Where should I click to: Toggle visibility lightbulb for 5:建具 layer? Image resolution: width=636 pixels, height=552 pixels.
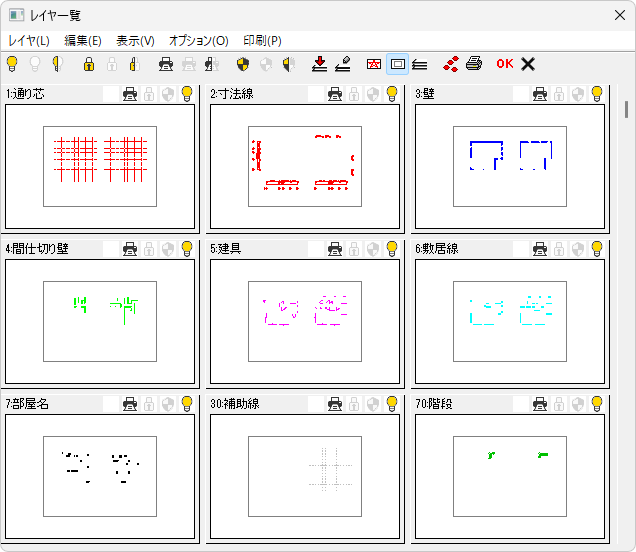point(392,249)
